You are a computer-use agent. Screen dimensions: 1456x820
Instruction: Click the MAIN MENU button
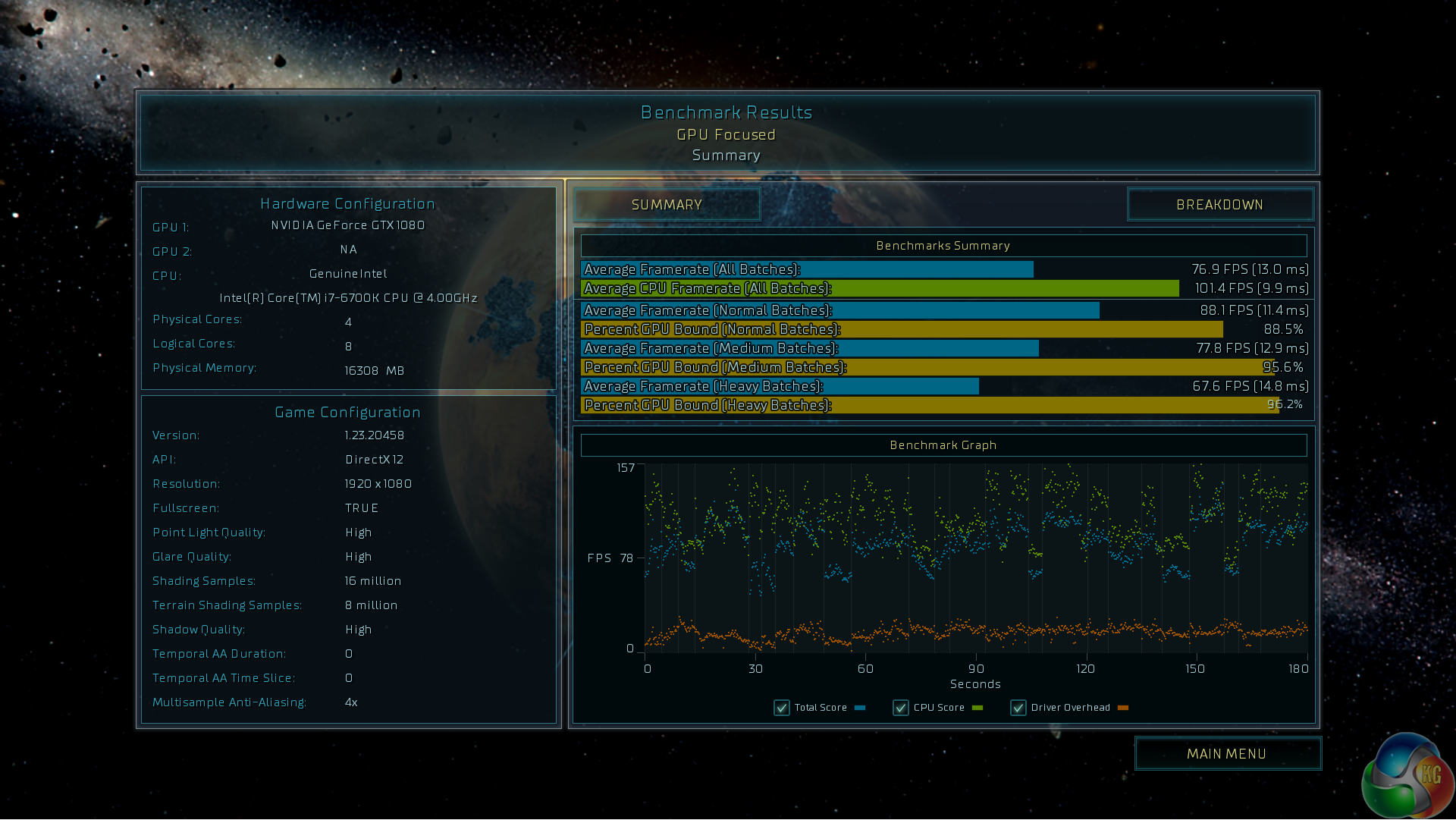(1227, 754)
